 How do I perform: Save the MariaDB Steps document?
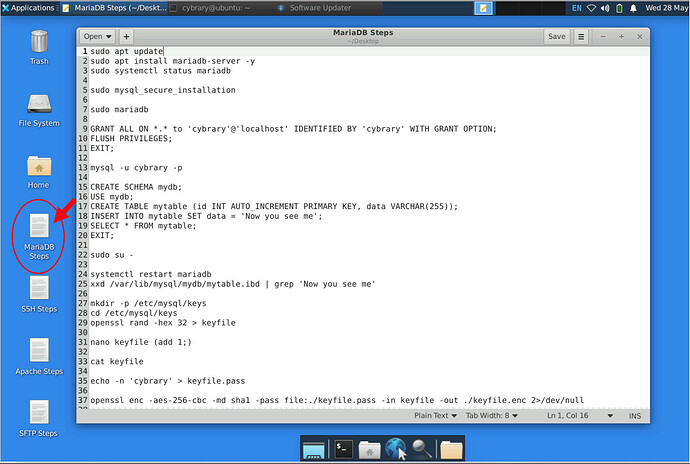[x=557, y=37]
